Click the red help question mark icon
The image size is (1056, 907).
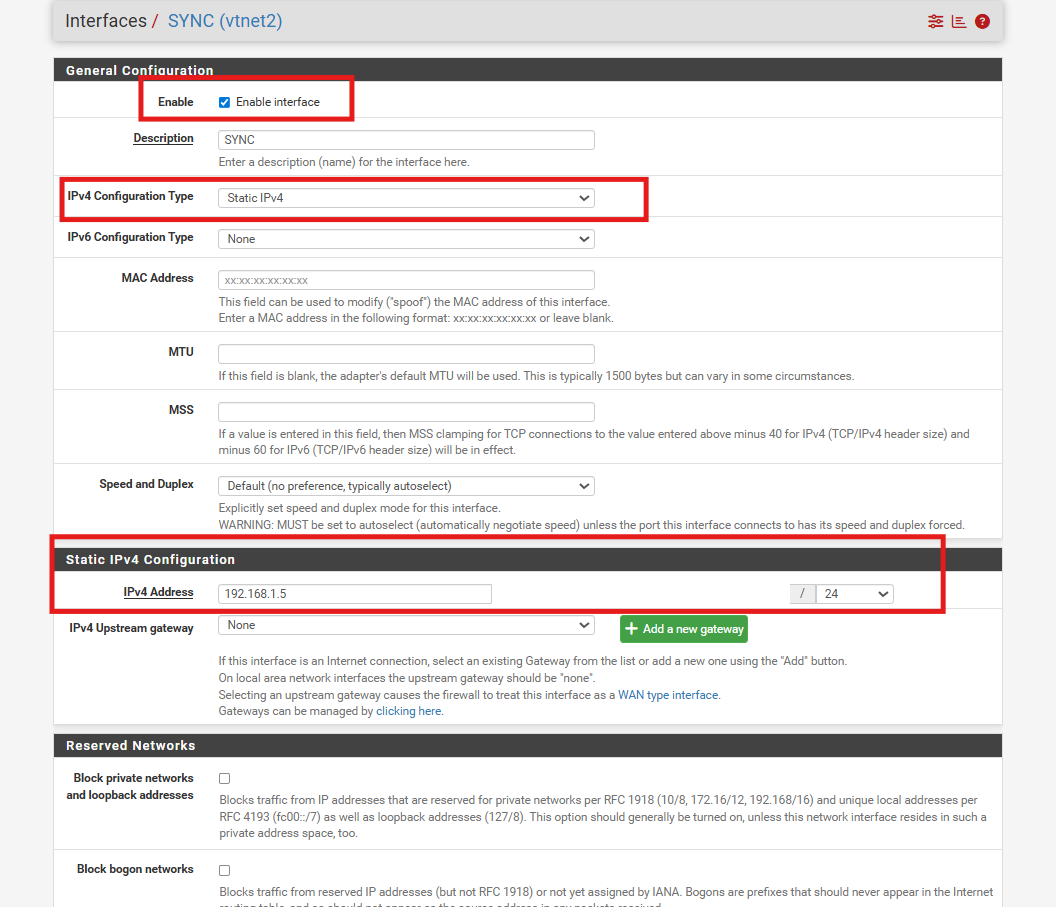point(982,21)
